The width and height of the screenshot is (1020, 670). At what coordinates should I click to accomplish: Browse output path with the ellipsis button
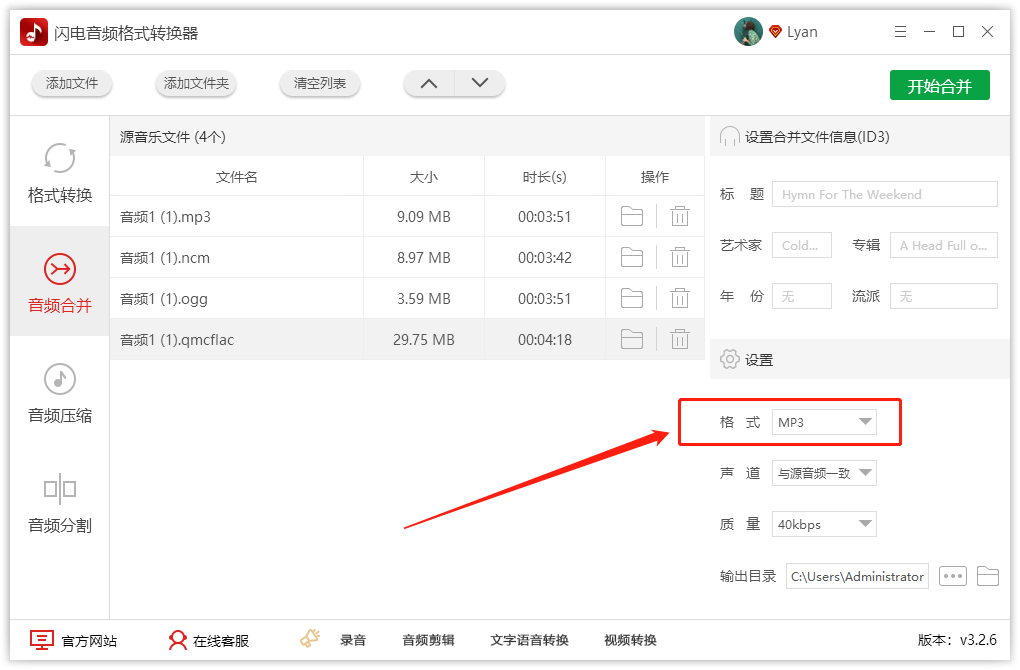pos(952,576)
